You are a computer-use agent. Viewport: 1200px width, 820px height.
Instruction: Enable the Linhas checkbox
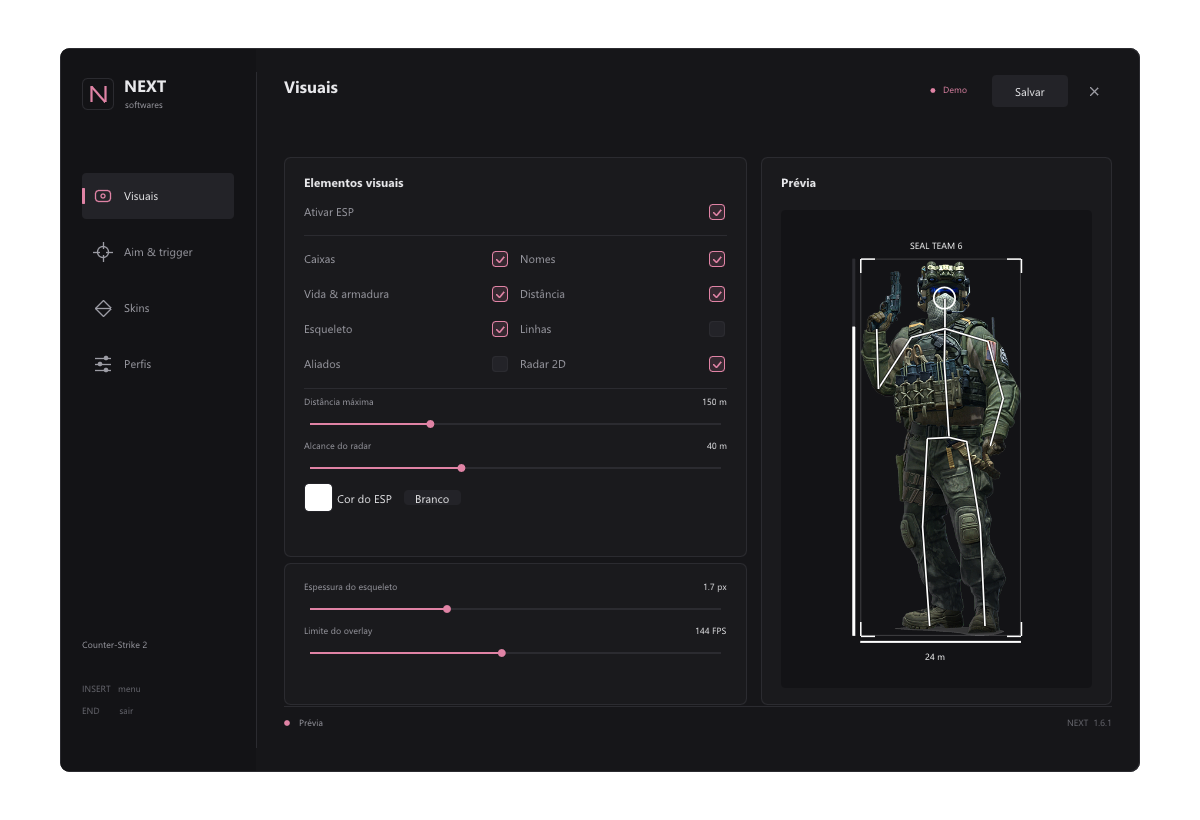pyautogui.click(x=717, y=329)
